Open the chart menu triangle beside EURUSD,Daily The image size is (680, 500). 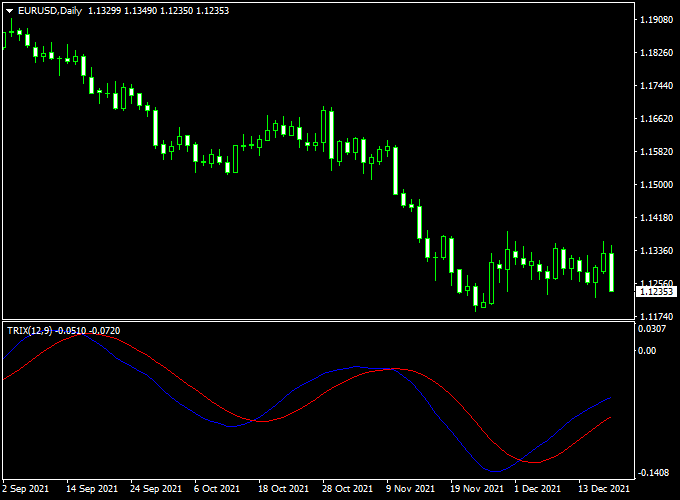(x=10, y=11)
